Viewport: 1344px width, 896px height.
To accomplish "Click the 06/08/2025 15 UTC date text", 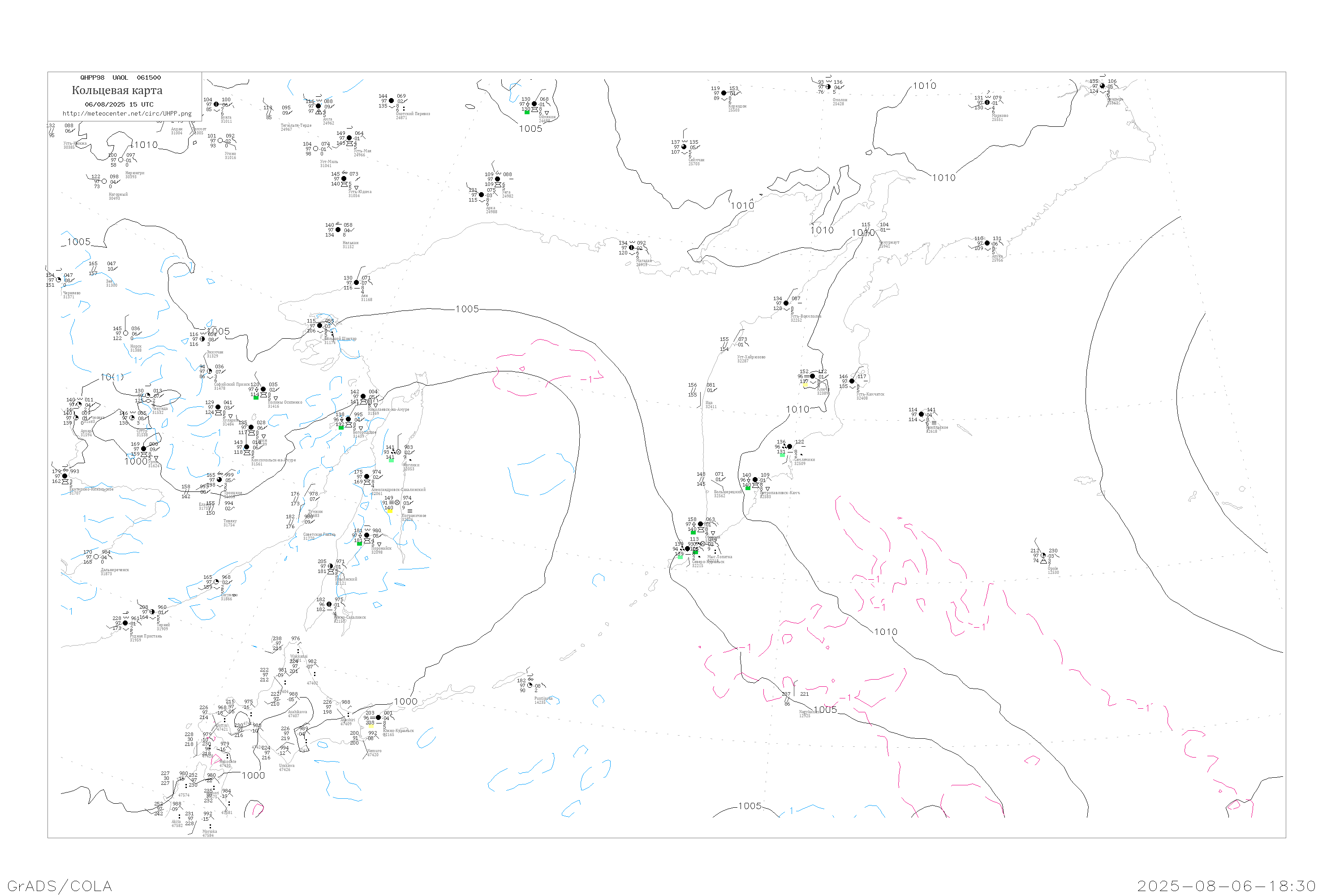I will [x=119, y=104].
